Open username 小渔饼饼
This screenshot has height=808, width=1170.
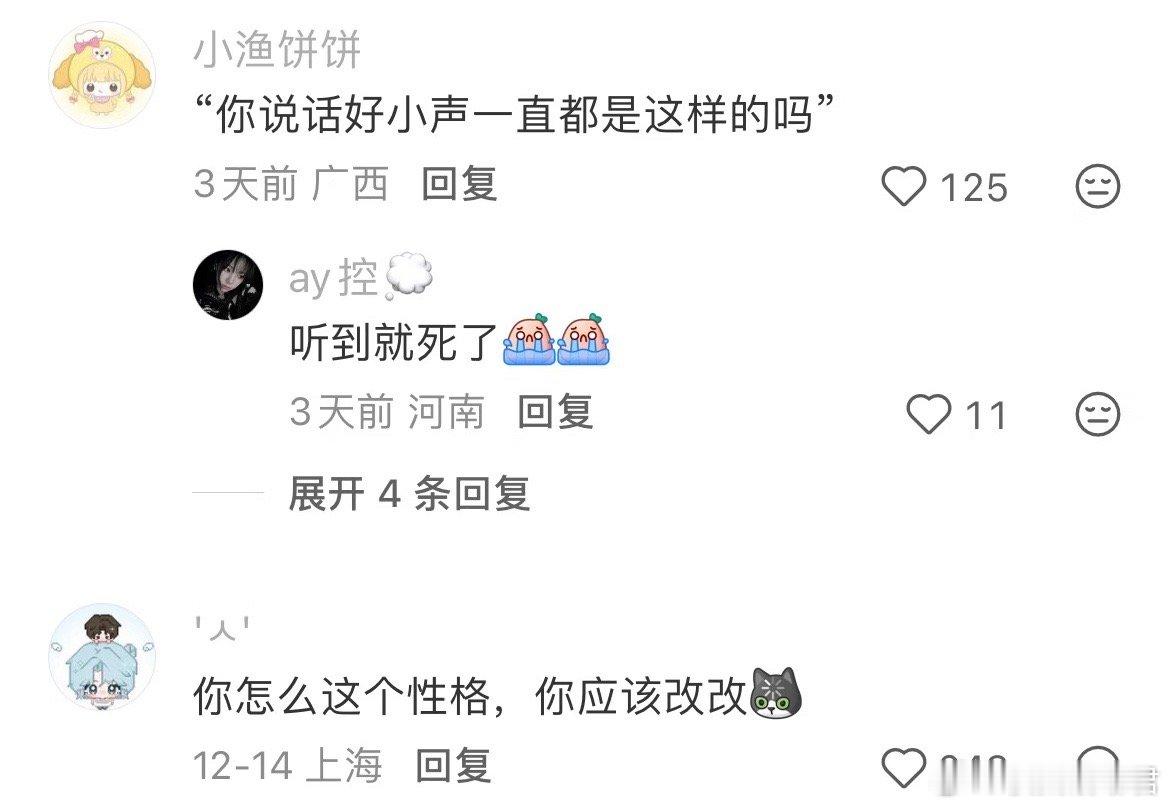(x=277, y=51)
